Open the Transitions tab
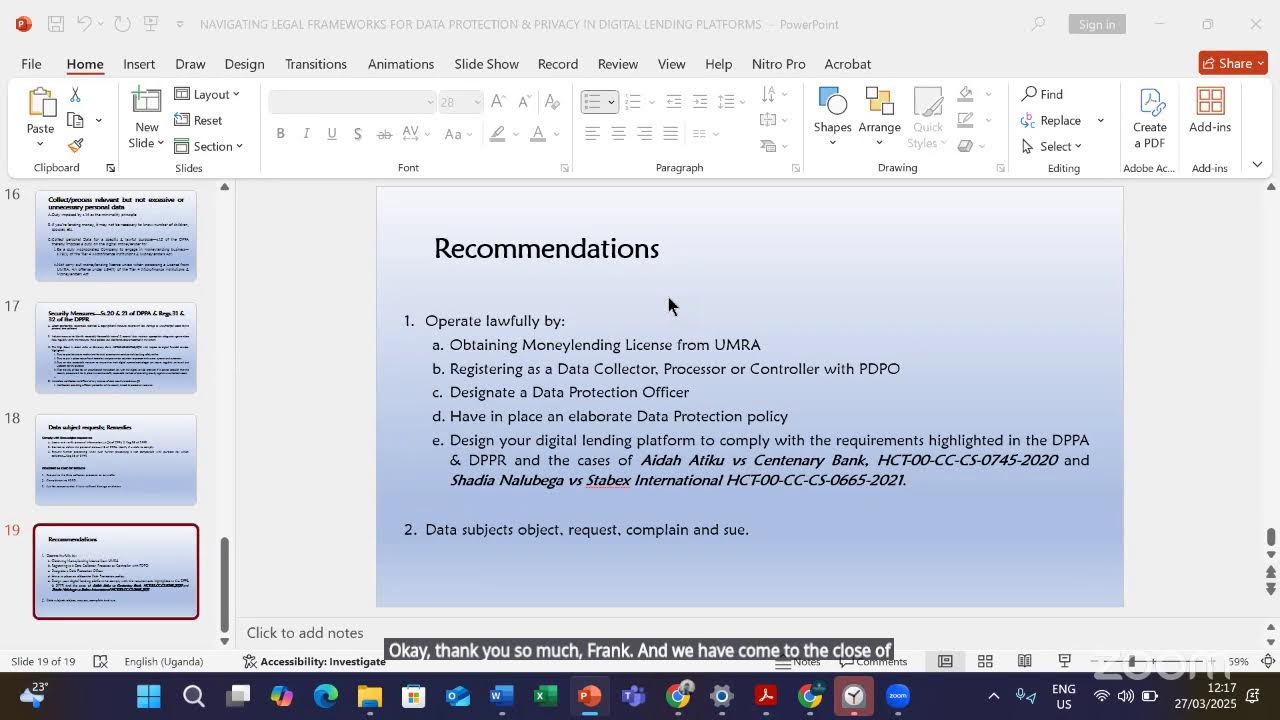 [x=316, y=64]
